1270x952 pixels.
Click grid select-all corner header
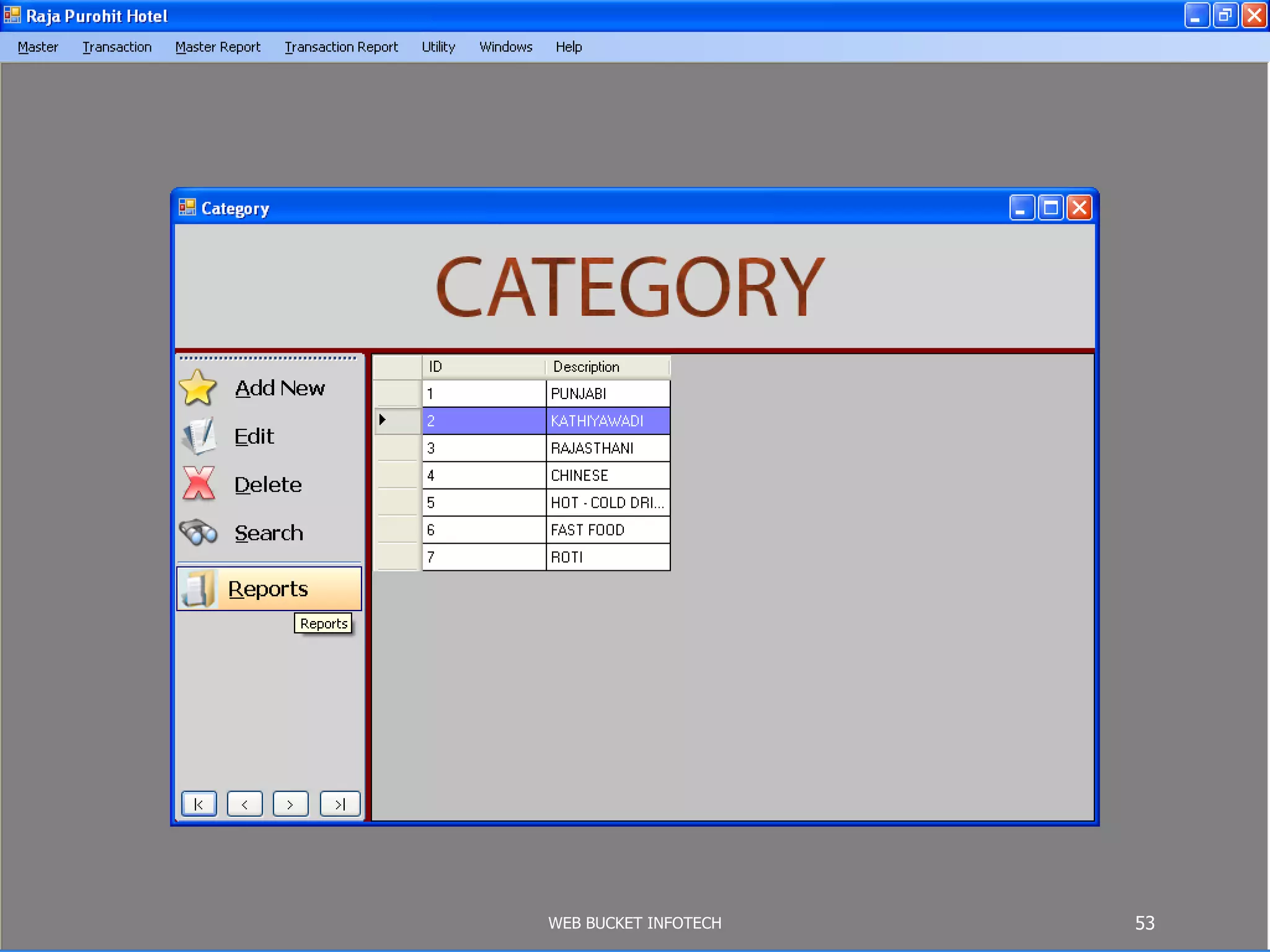pos(398,367)
